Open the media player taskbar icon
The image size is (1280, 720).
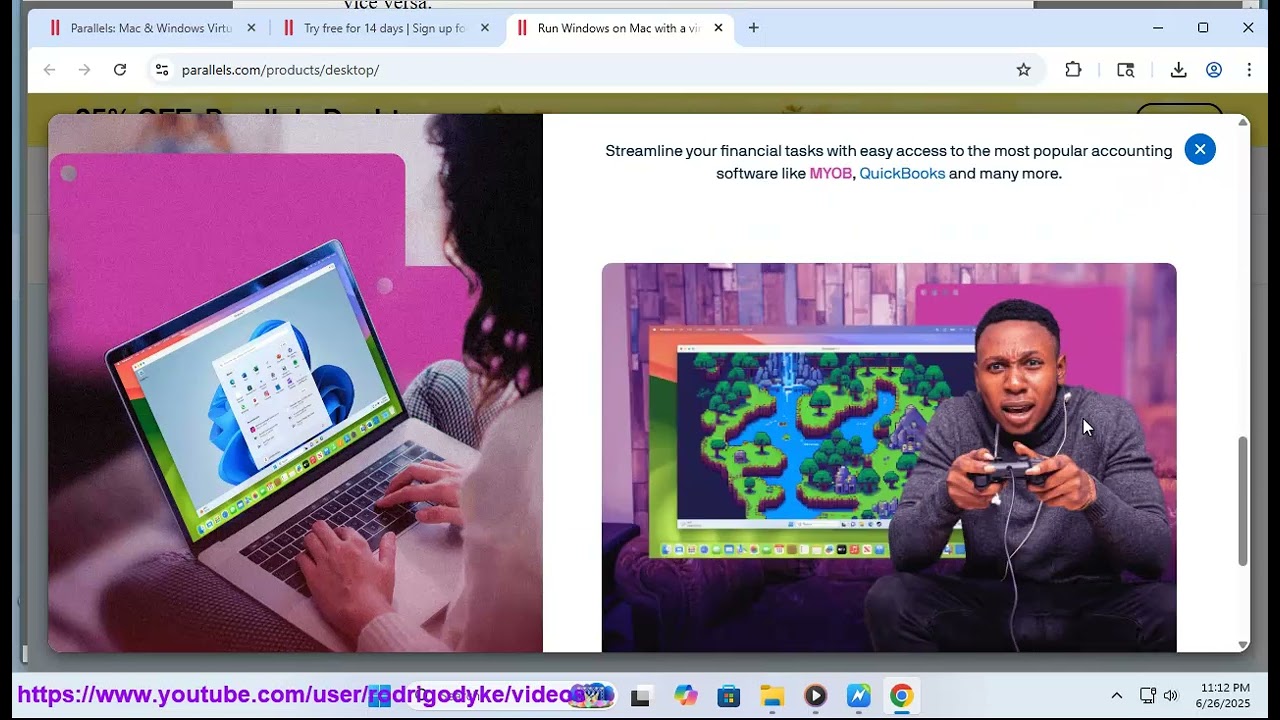(815, 696)
